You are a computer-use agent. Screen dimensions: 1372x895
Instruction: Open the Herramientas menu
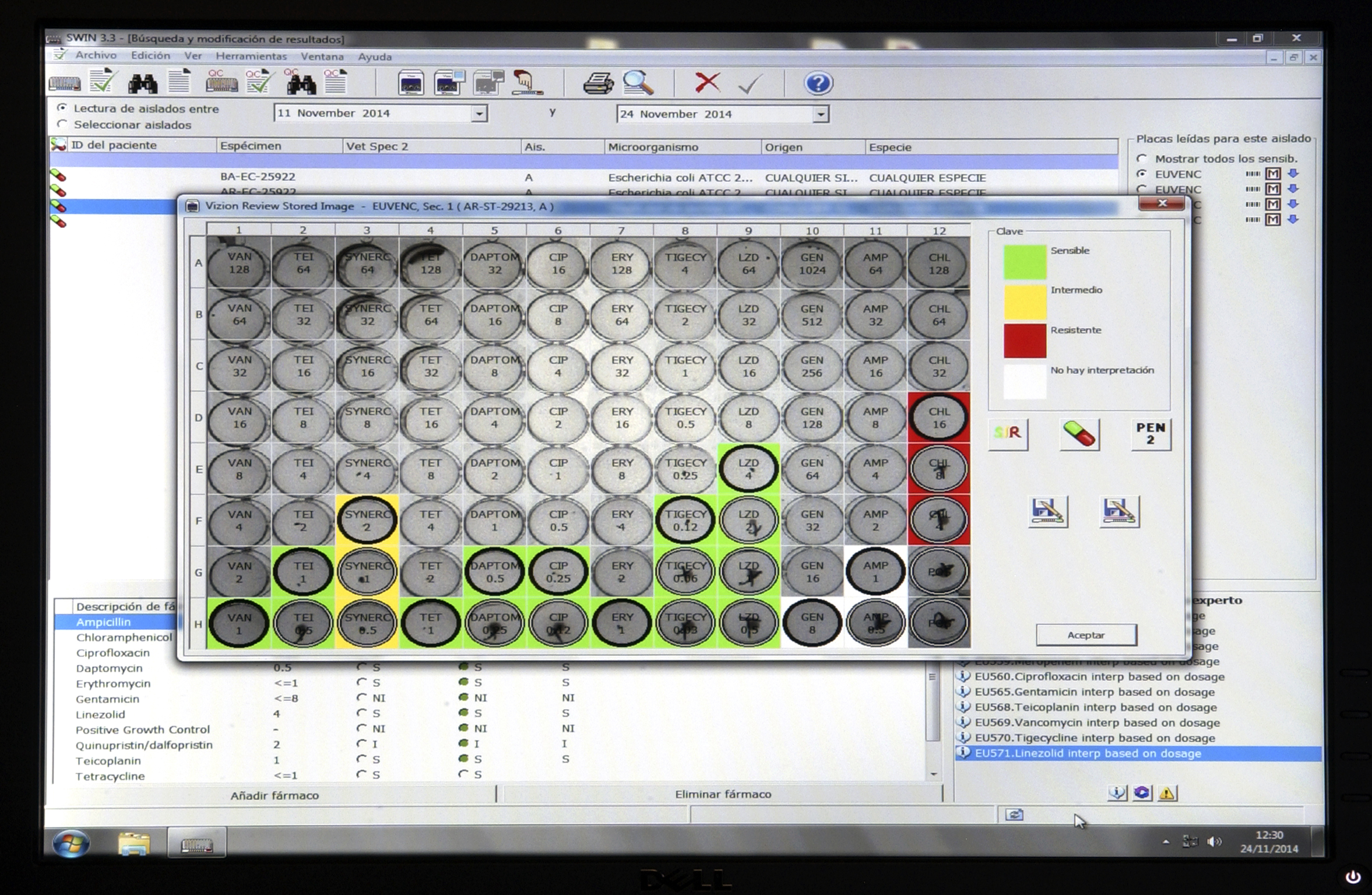[x=251, y=57]
